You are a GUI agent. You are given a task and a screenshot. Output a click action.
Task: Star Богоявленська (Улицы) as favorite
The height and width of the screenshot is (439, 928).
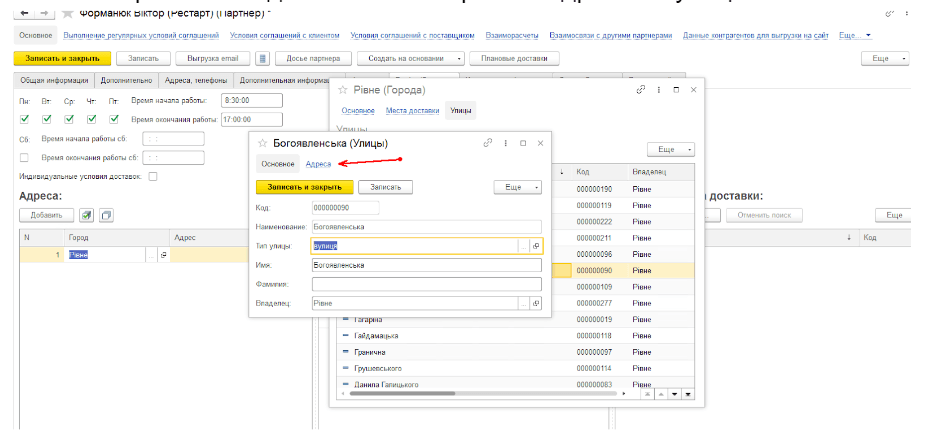tap(262, 143)
